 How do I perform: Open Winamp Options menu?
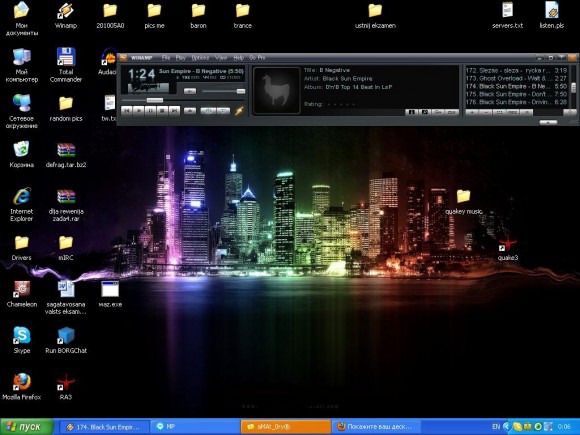click(x=200, y=58)
